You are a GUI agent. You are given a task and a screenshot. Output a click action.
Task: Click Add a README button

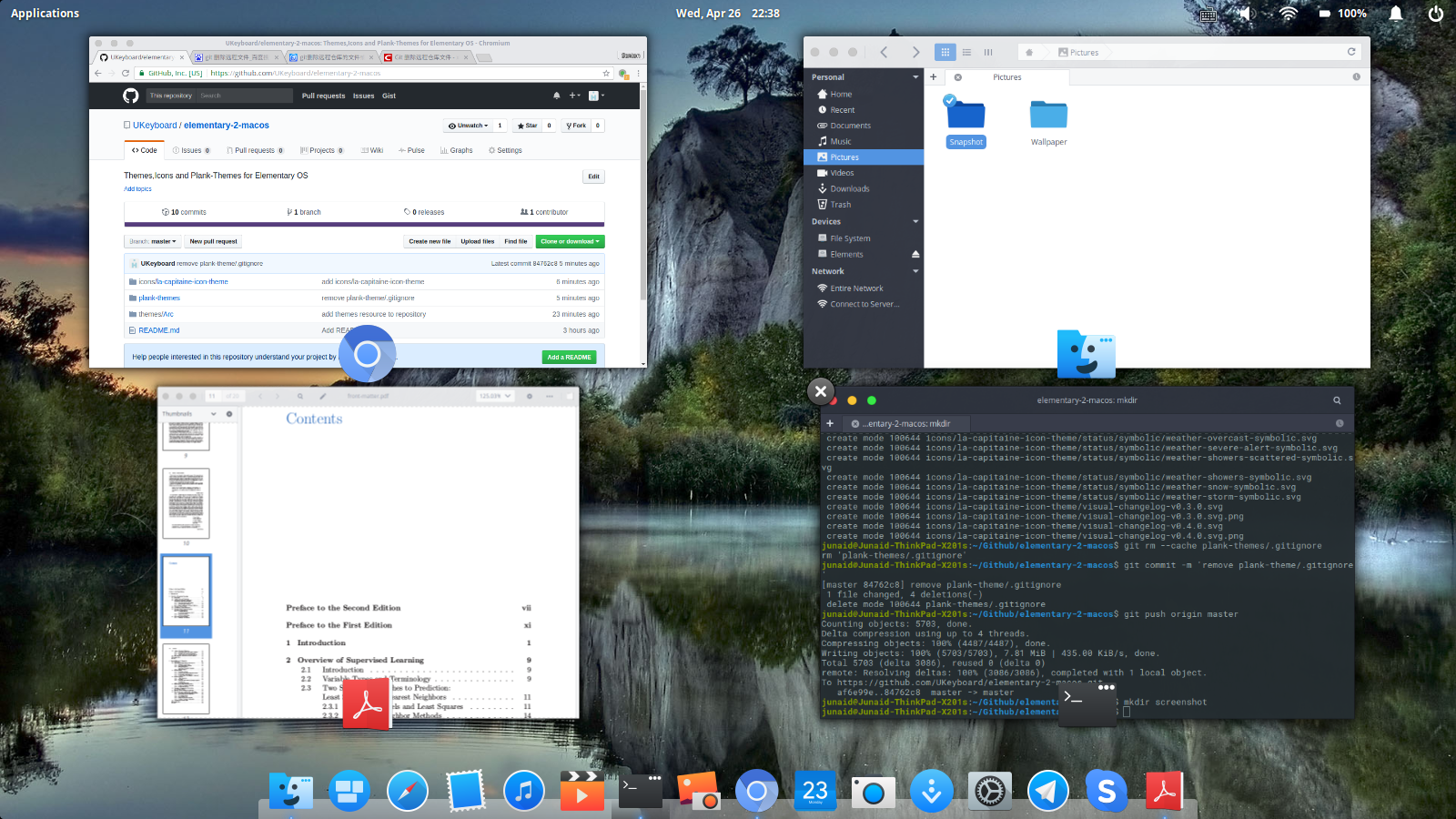click(569, 357)
